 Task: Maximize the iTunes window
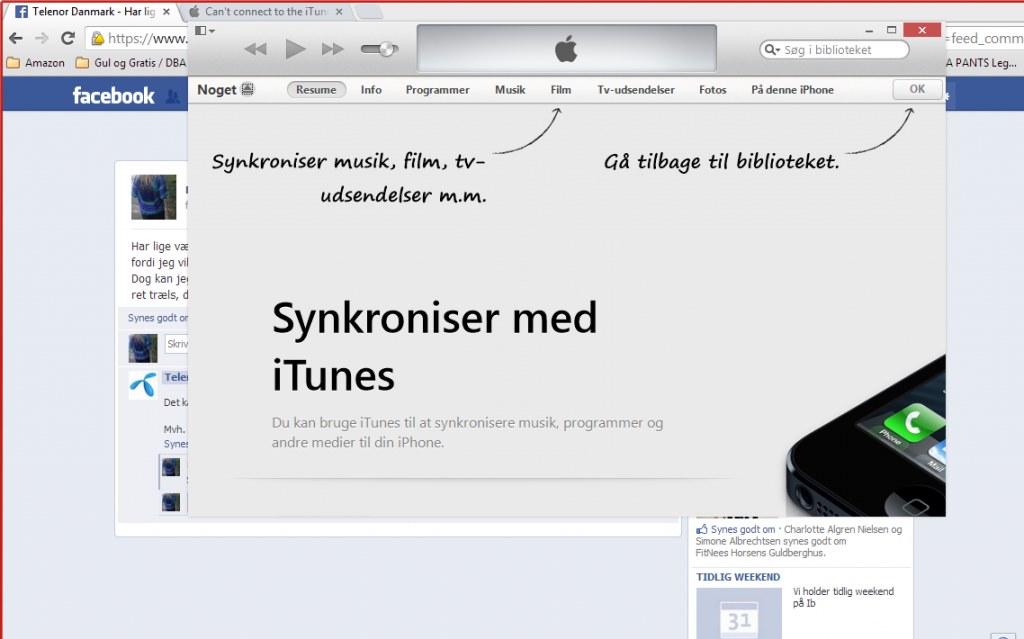891,30
